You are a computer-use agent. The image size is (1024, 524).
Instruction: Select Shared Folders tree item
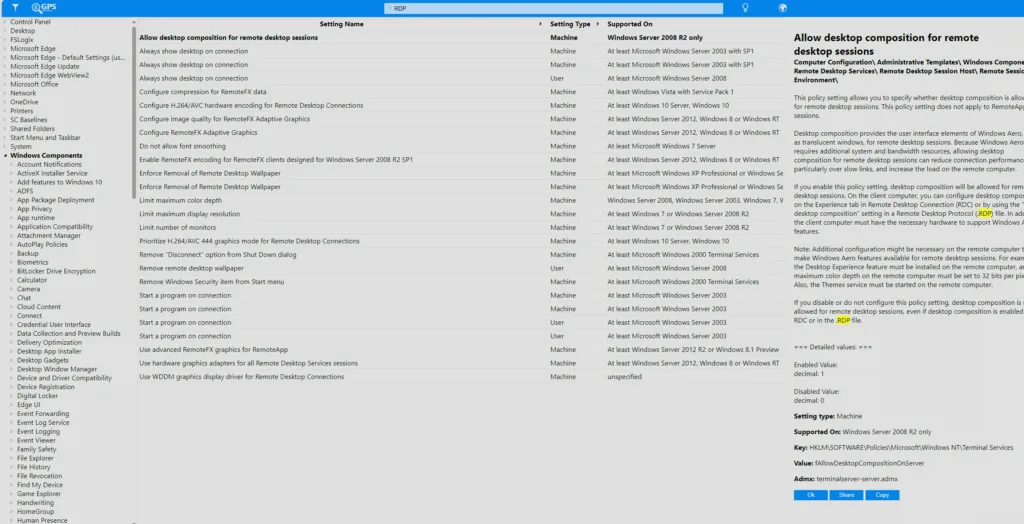[33, 129]
